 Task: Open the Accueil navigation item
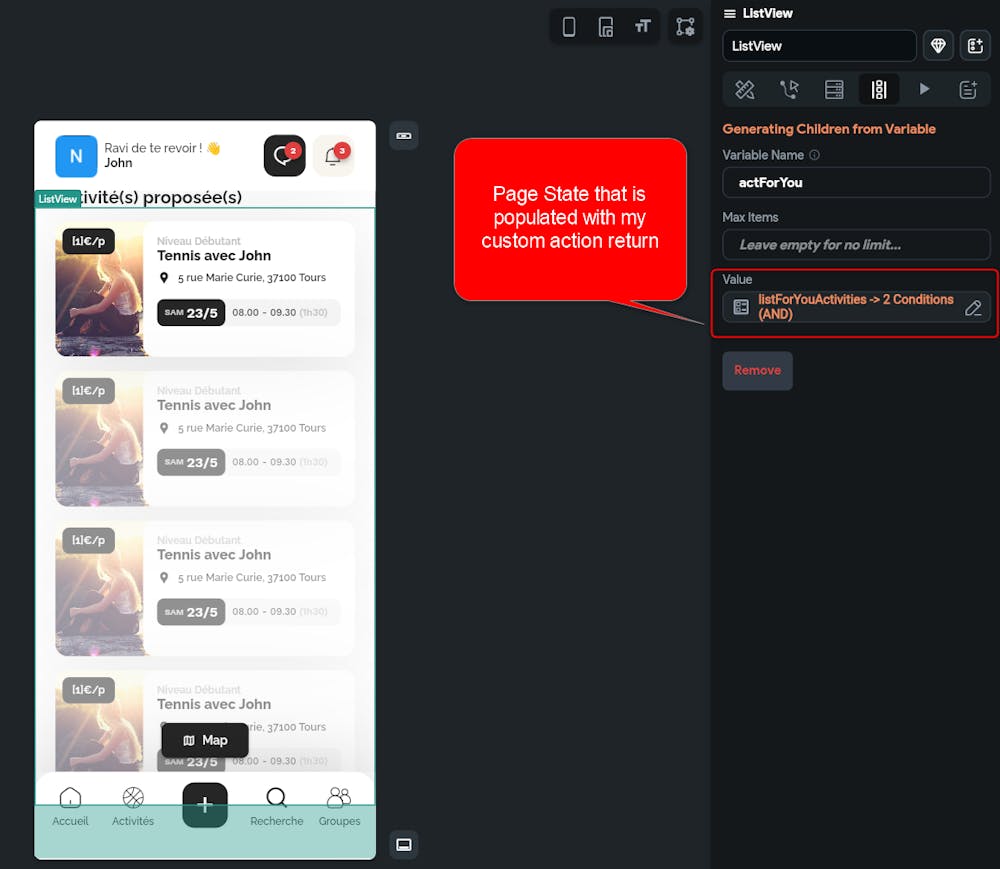point(70,807)
